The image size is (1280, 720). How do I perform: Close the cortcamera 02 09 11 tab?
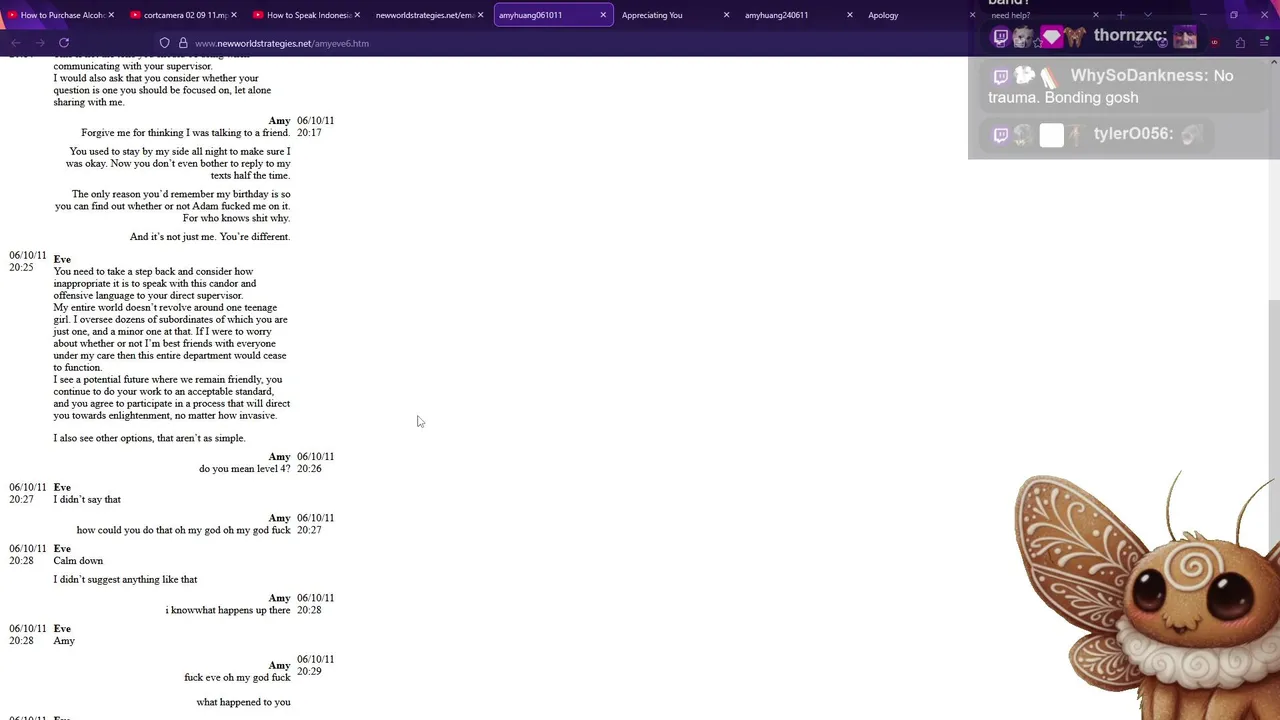pyautogui.click(x=234, y=15)
